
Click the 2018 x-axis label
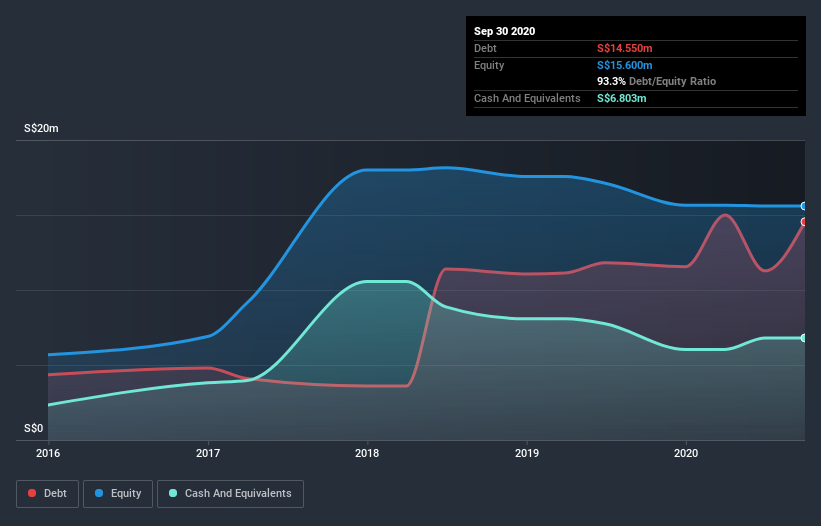point(367,453)
